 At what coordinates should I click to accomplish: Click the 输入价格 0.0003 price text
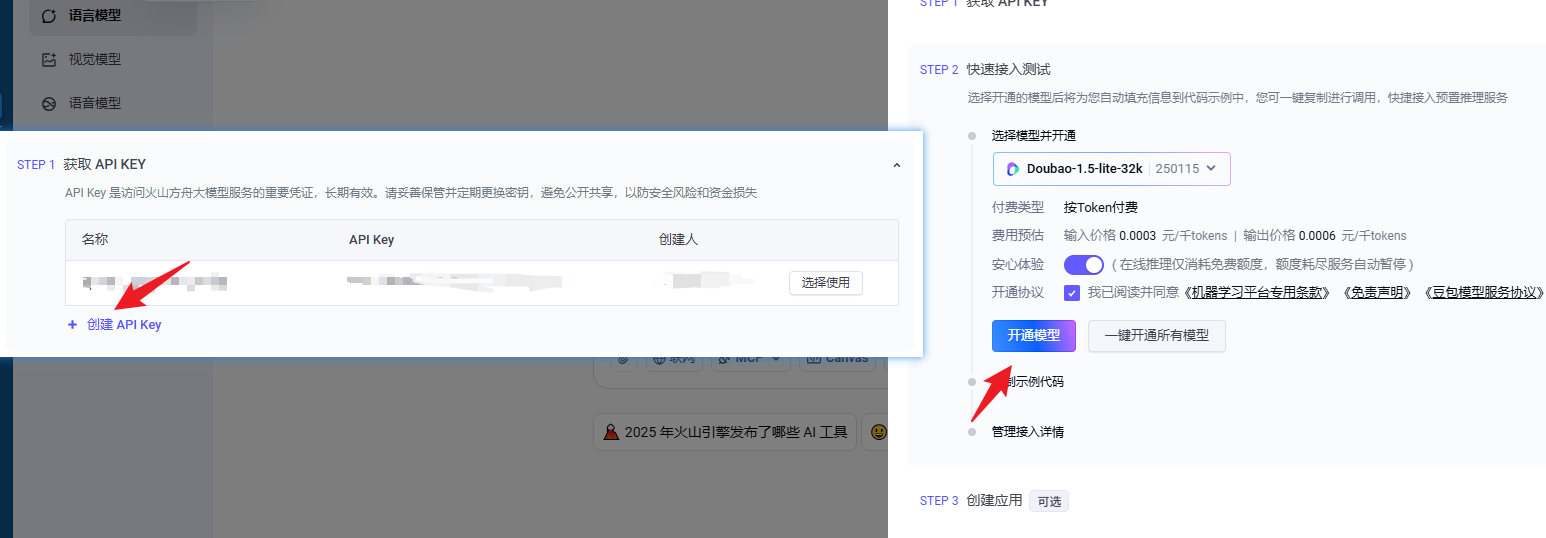(1145, 236)
